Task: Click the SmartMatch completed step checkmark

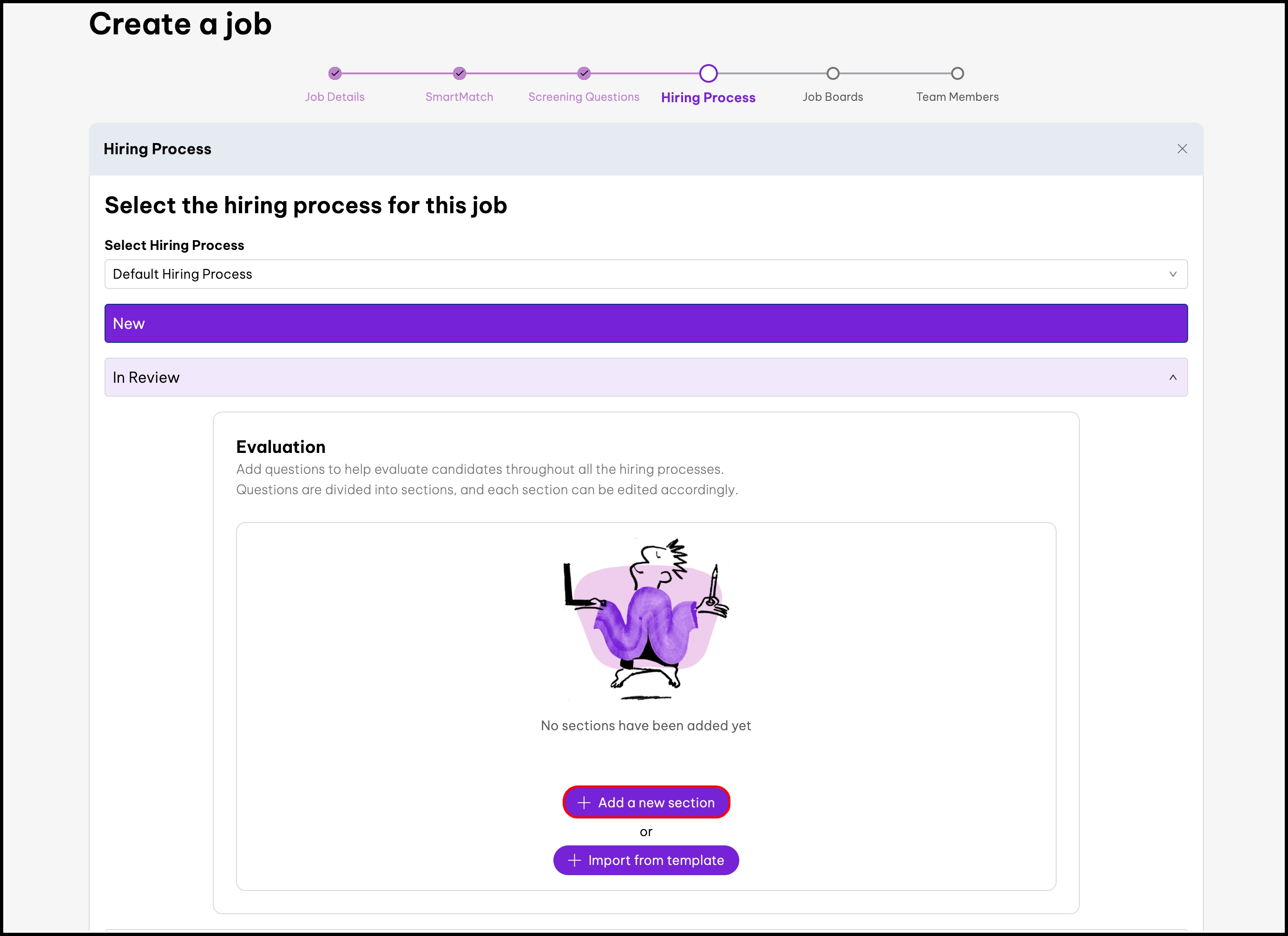Action: click(x=460, y=73)
